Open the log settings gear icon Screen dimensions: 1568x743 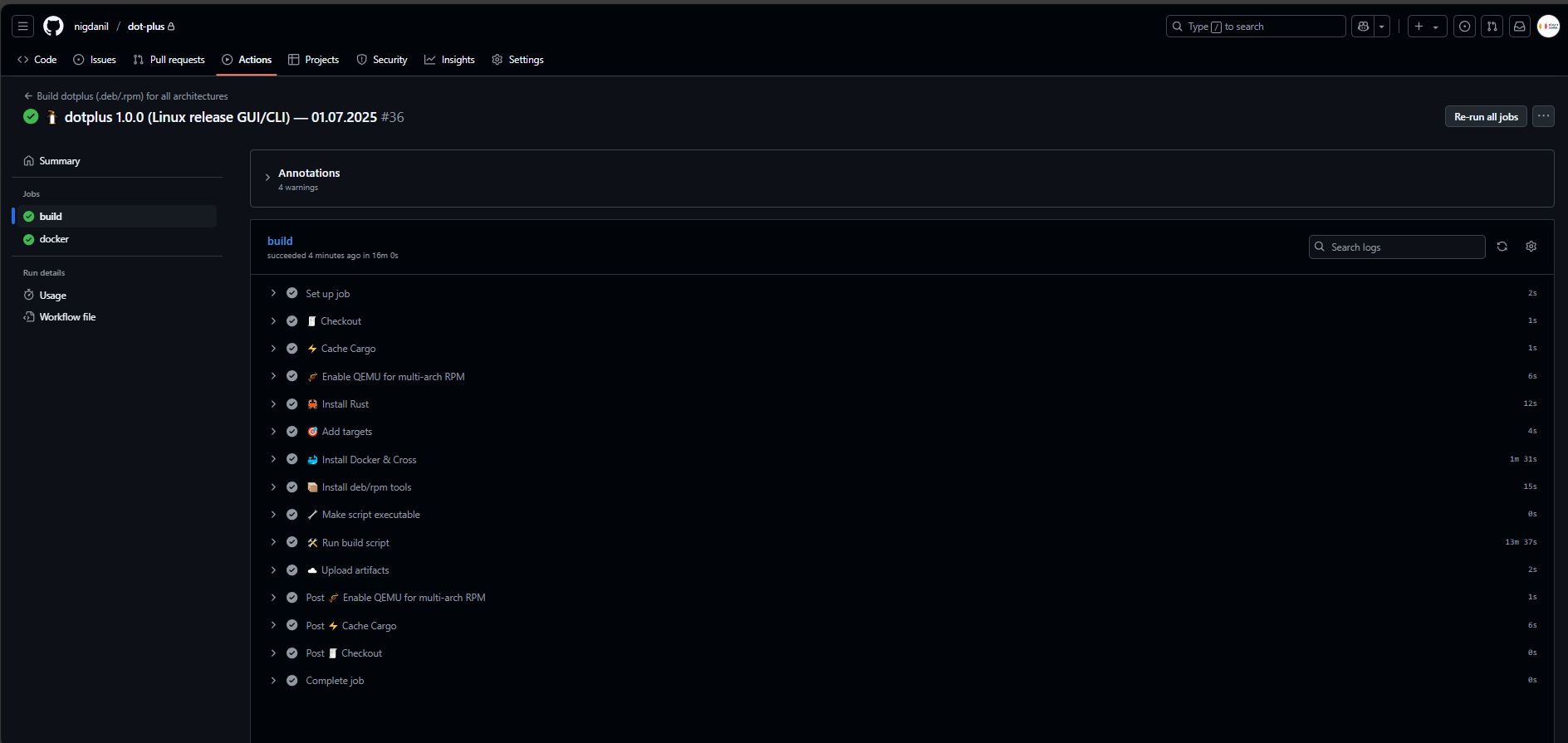click(x=1531, y=247)
